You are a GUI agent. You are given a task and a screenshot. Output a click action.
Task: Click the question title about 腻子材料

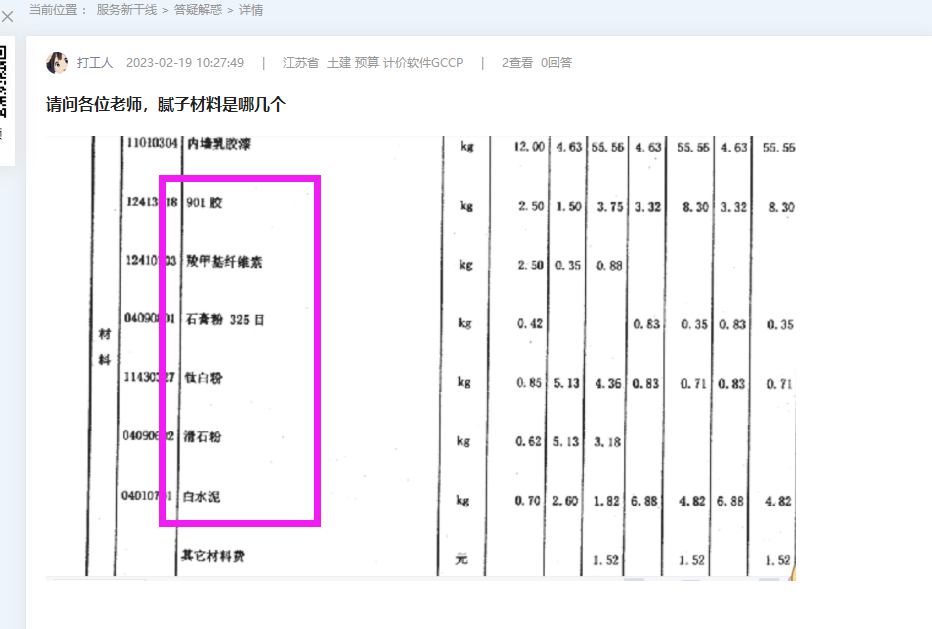point(166,105)
